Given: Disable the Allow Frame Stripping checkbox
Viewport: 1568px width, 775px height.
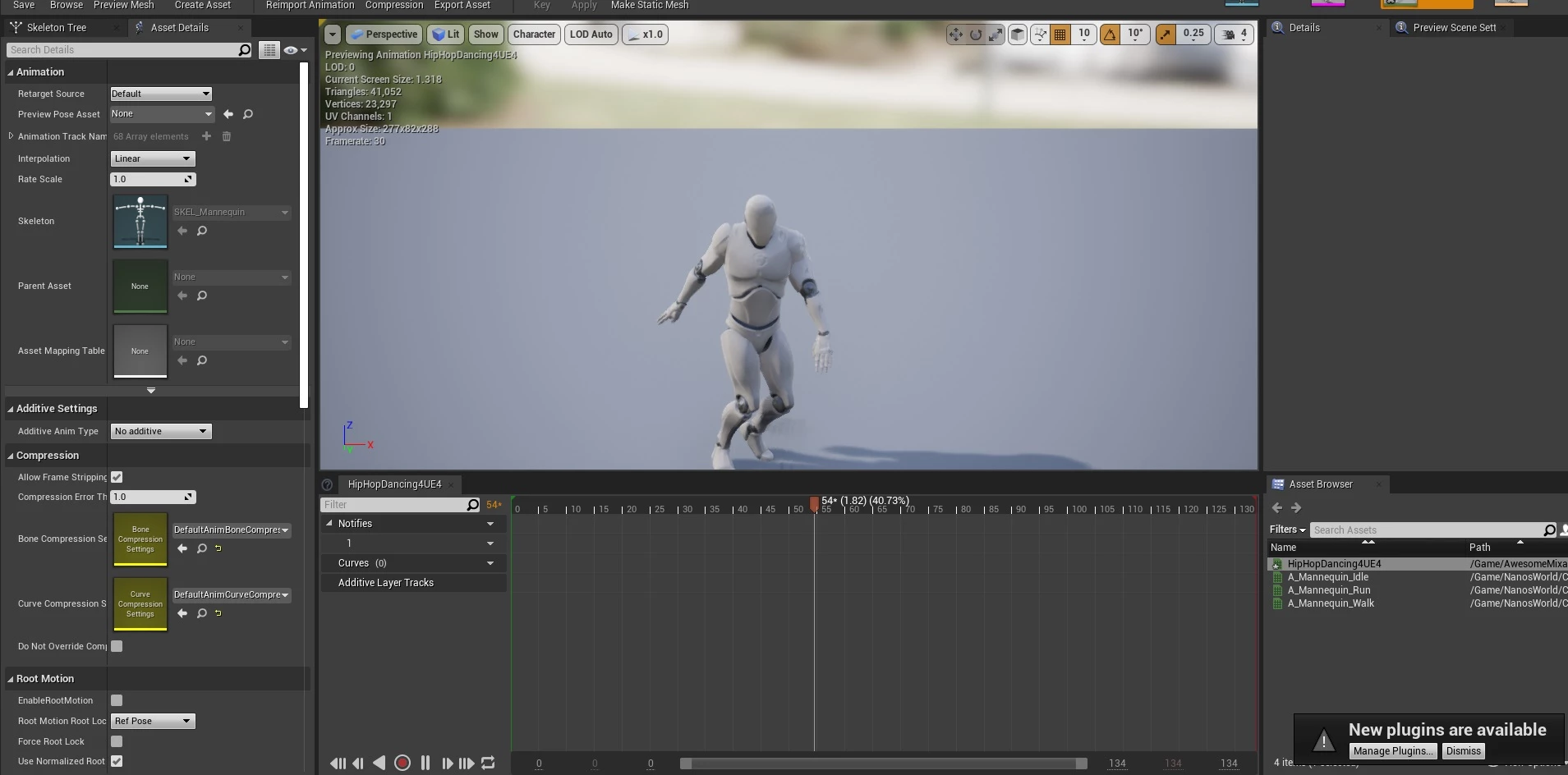Looking at the screenshot, I should (x=117, y=477).
